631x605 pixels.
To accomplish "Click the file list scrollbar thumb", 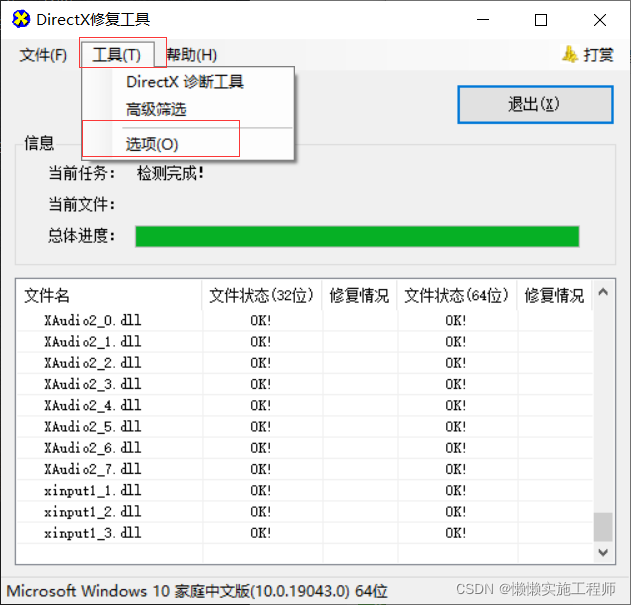I will pos(603,527).
